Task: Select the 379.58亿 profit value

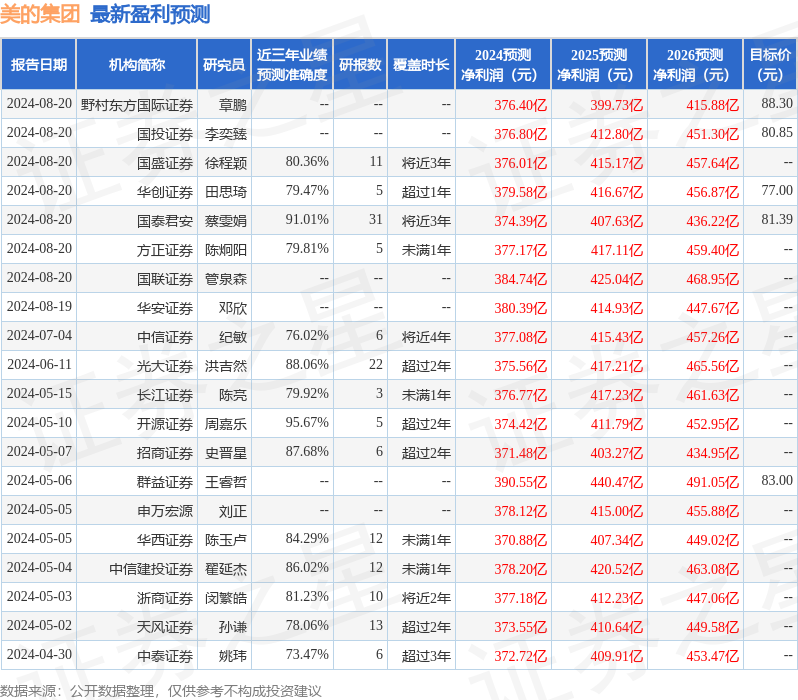Action: (x=521, y=192)
